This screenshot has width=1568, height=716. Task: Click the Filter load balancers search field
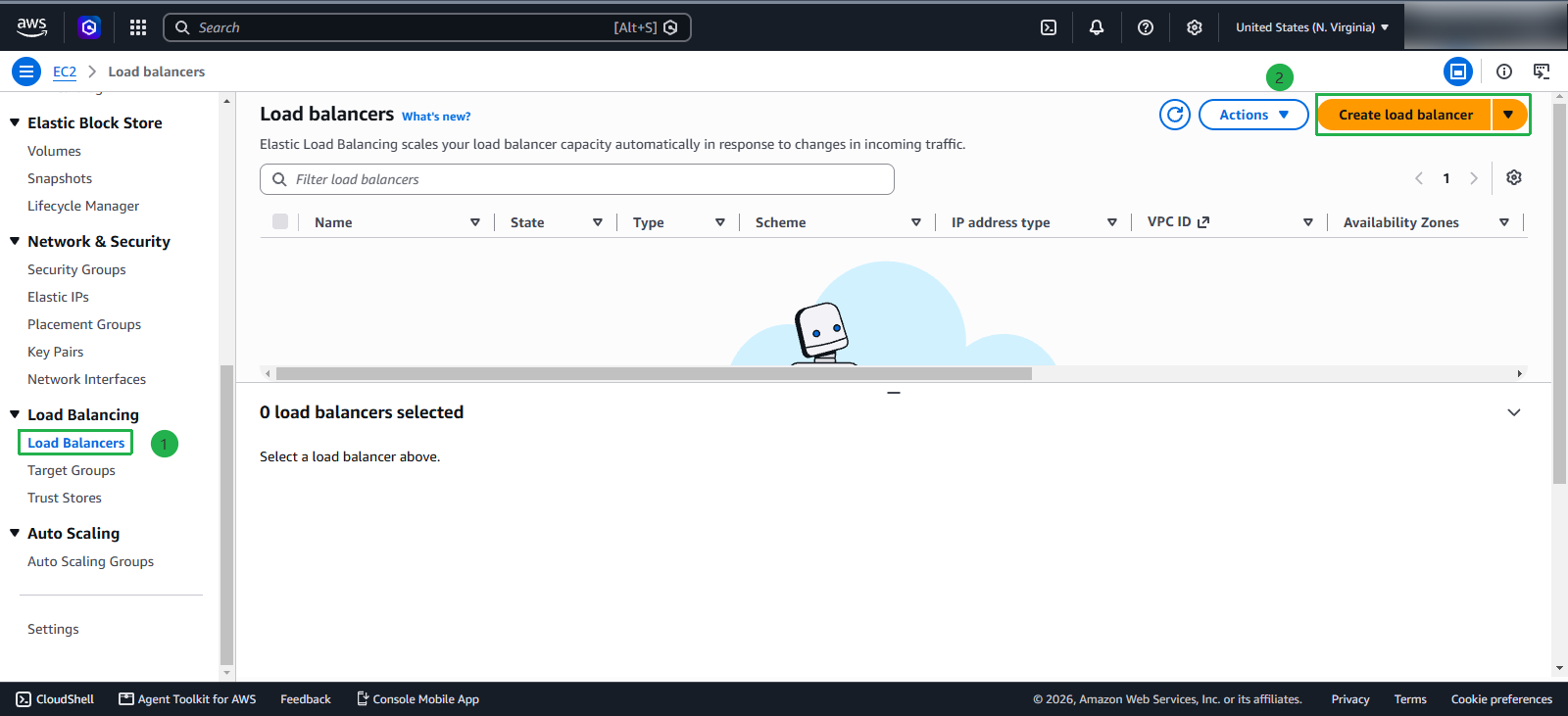[x=577, y=179]
